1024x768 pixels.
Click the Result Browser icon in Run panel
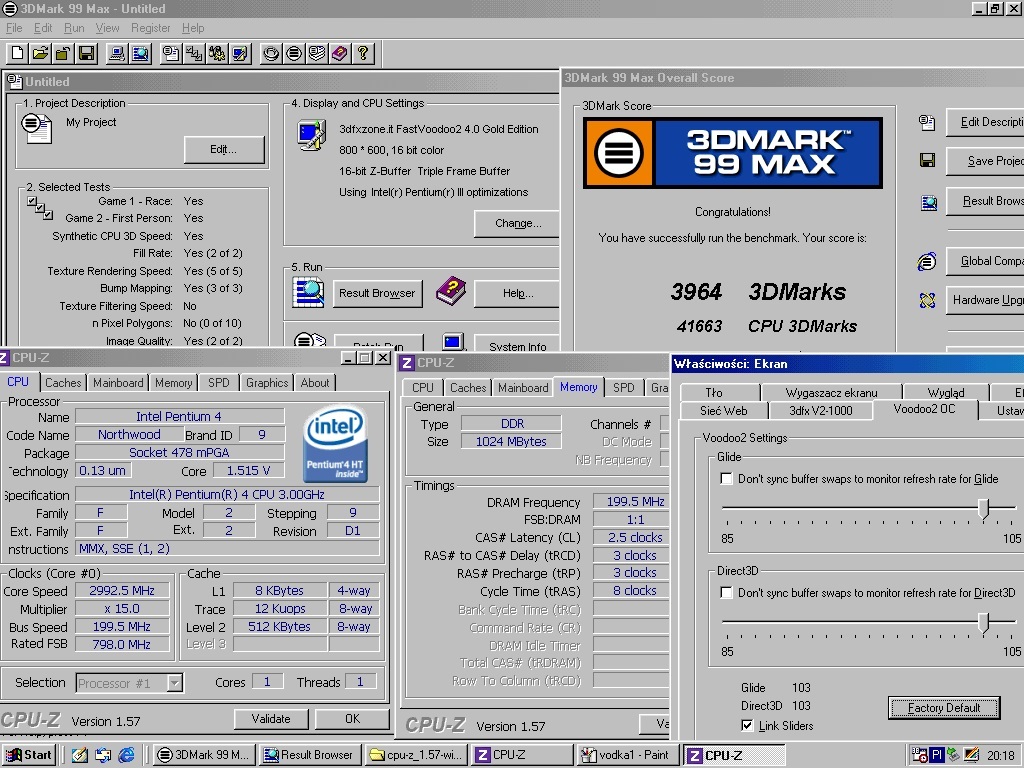pyautogui.click(x=308, y=292)
